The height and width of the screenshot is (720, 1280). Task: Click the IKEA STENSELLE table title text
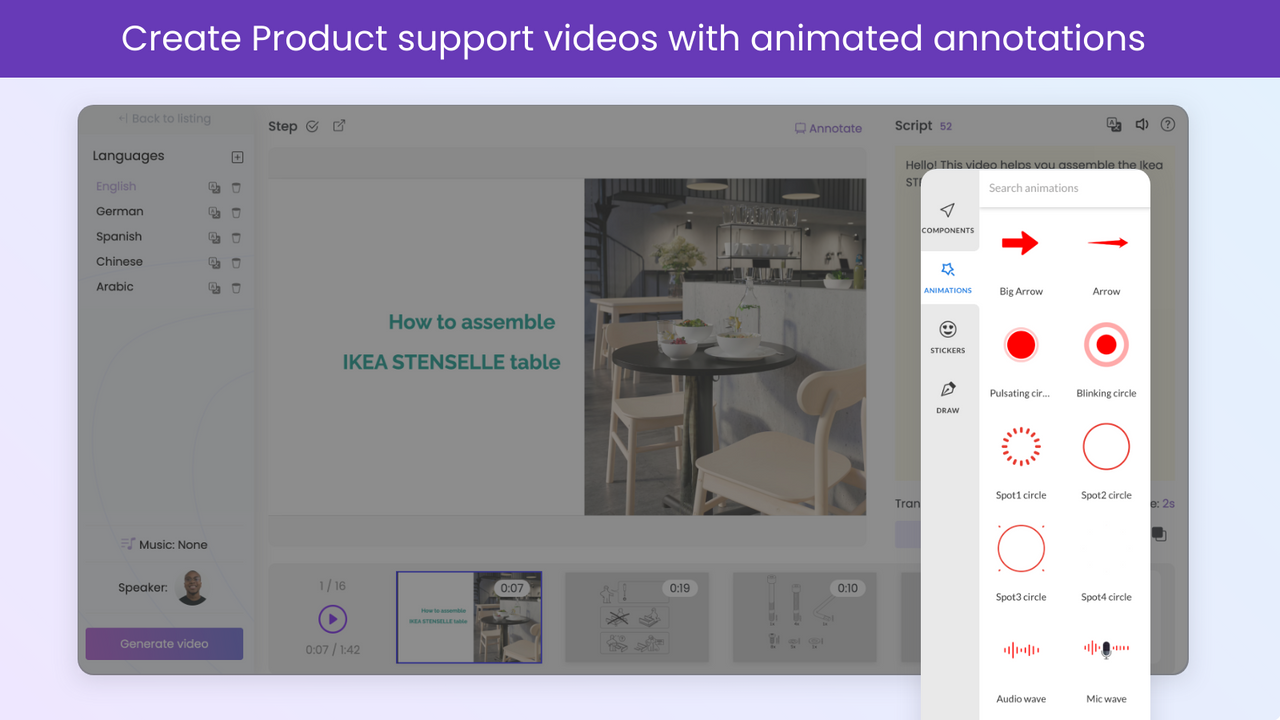pyautogui.click(x=451, y=362)
